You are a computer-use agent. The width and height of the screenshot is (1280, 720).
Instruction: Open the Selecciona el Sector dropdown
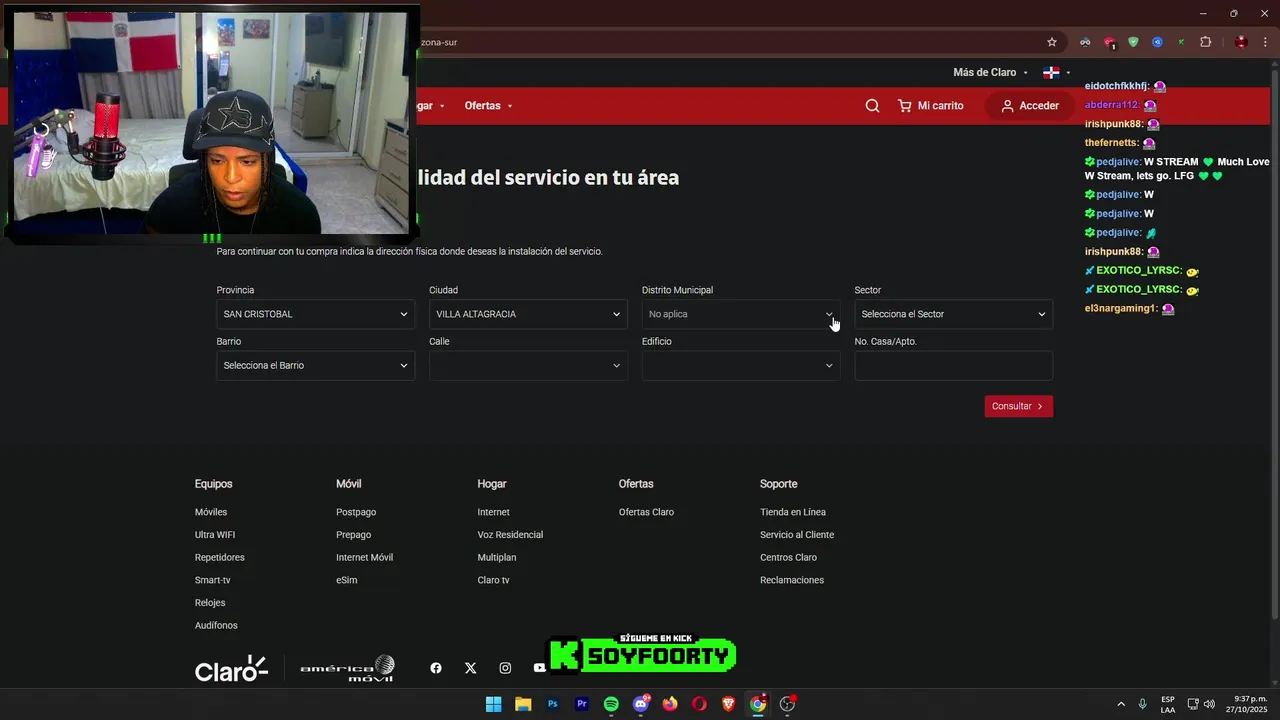[954, 314]
